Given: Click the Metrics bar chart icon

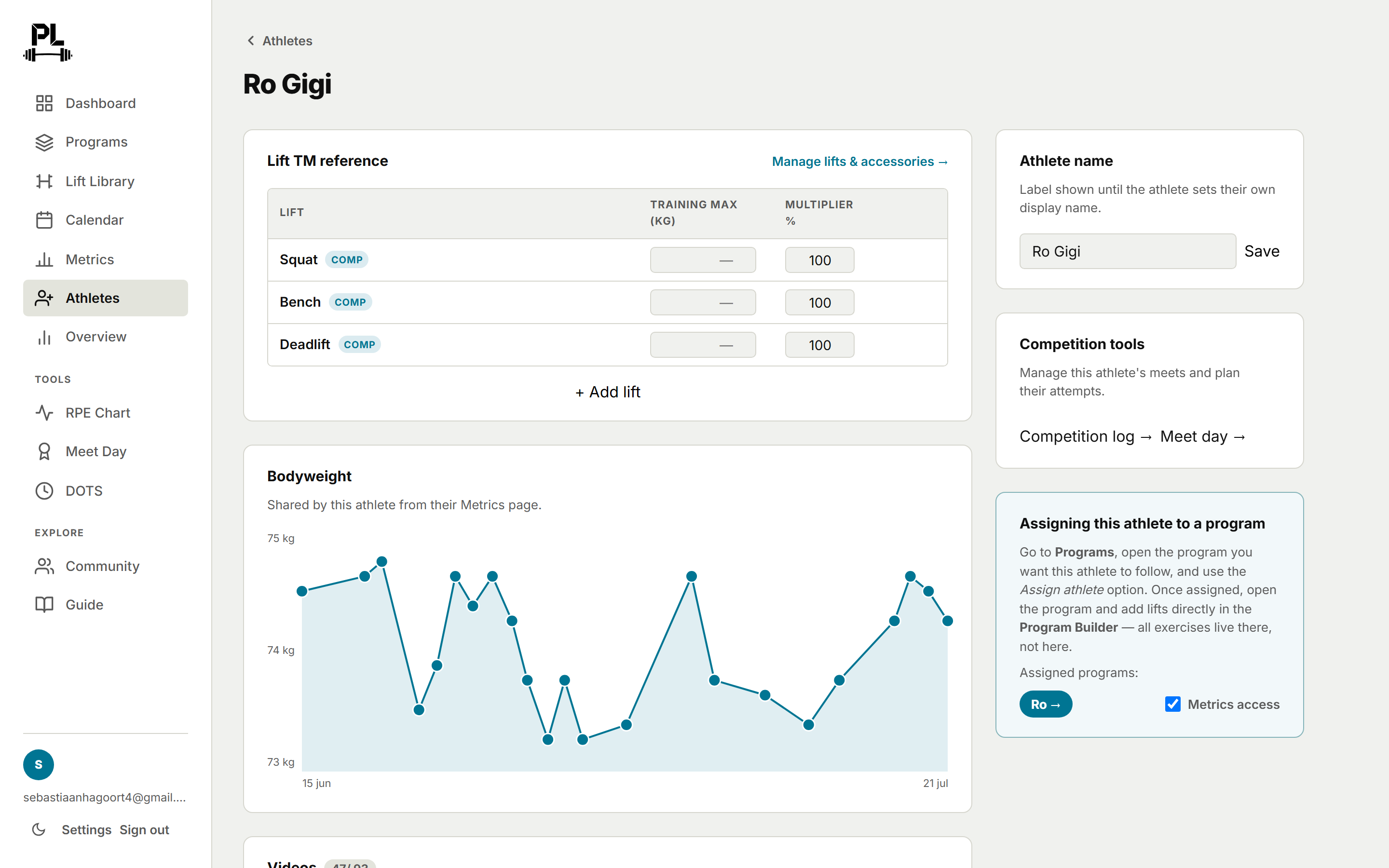Looking at the screenshot, I should tap(44, 259).
